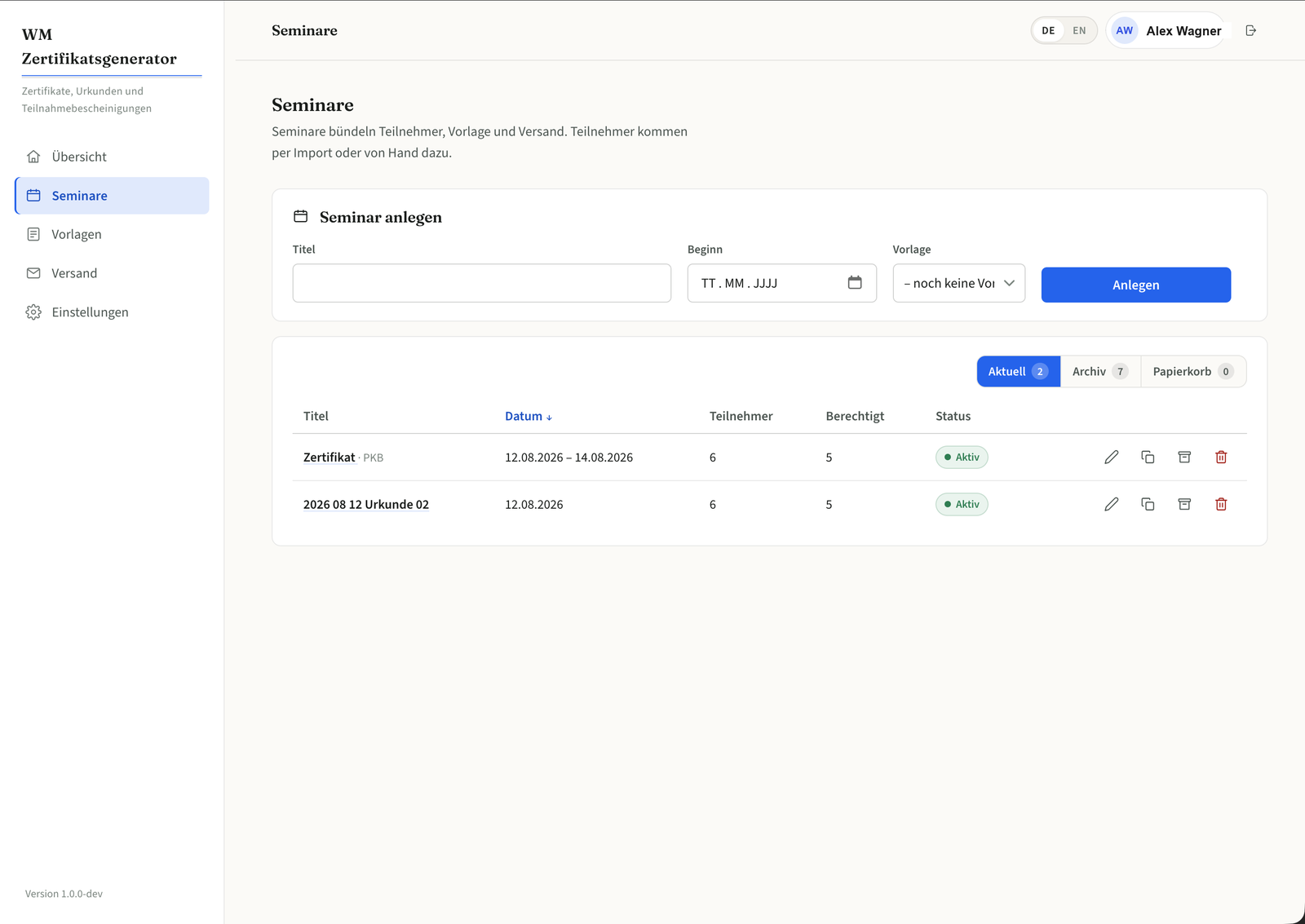Switch language to EN
1305x924 pixels.
(x=1079, y=31)
